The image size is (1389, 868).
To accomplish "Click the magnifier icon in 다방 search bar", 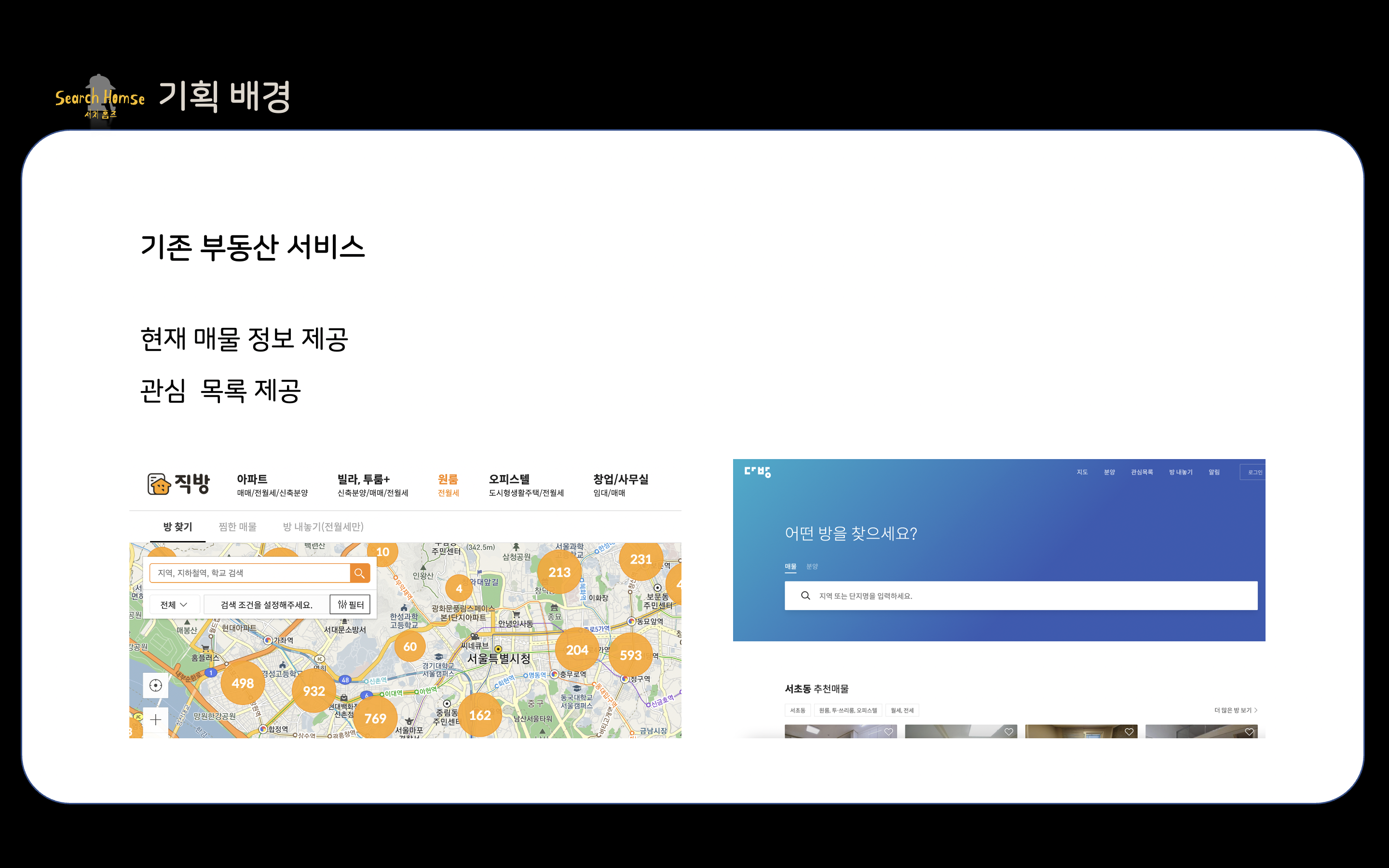I will pyautogui.click(x=805, y=596).
